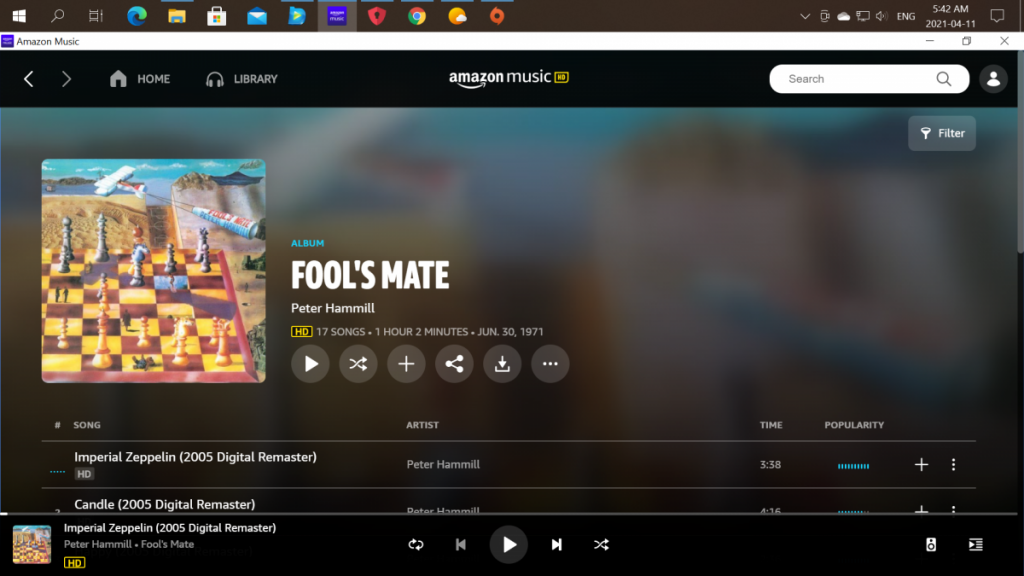Viewport: 1024px width, 576px height.
Task: Open Microsoft Edge from the taskbar
Action: click(136, 16)
